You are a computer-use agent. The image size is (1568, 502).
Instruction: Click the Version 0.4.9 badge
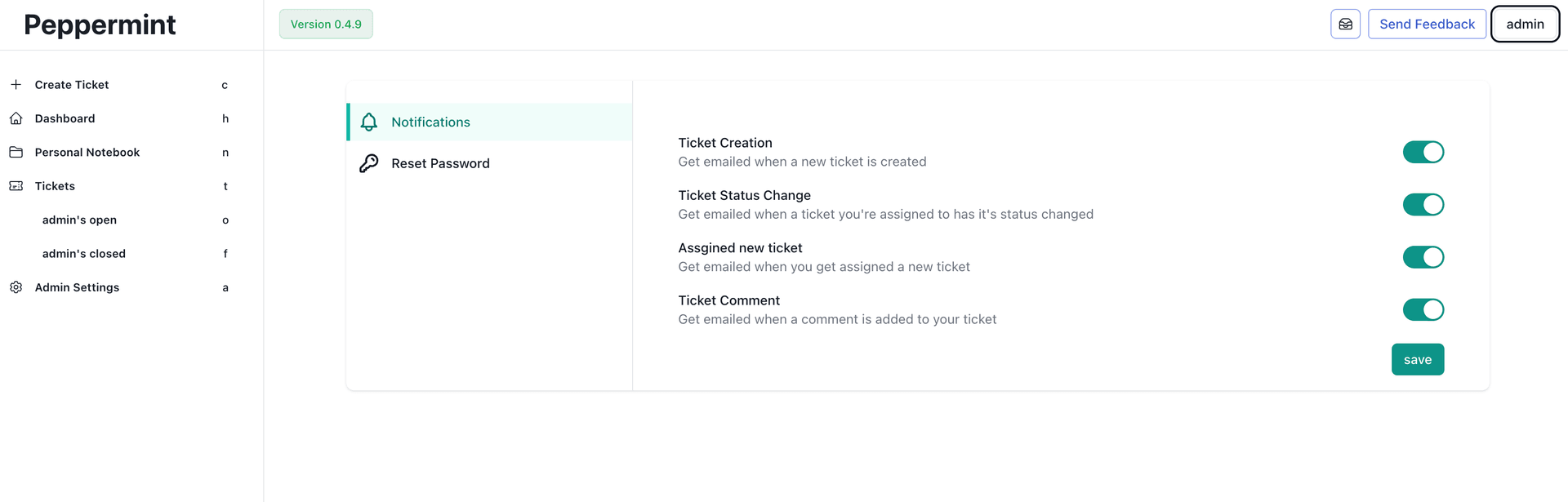coord(326,24)
